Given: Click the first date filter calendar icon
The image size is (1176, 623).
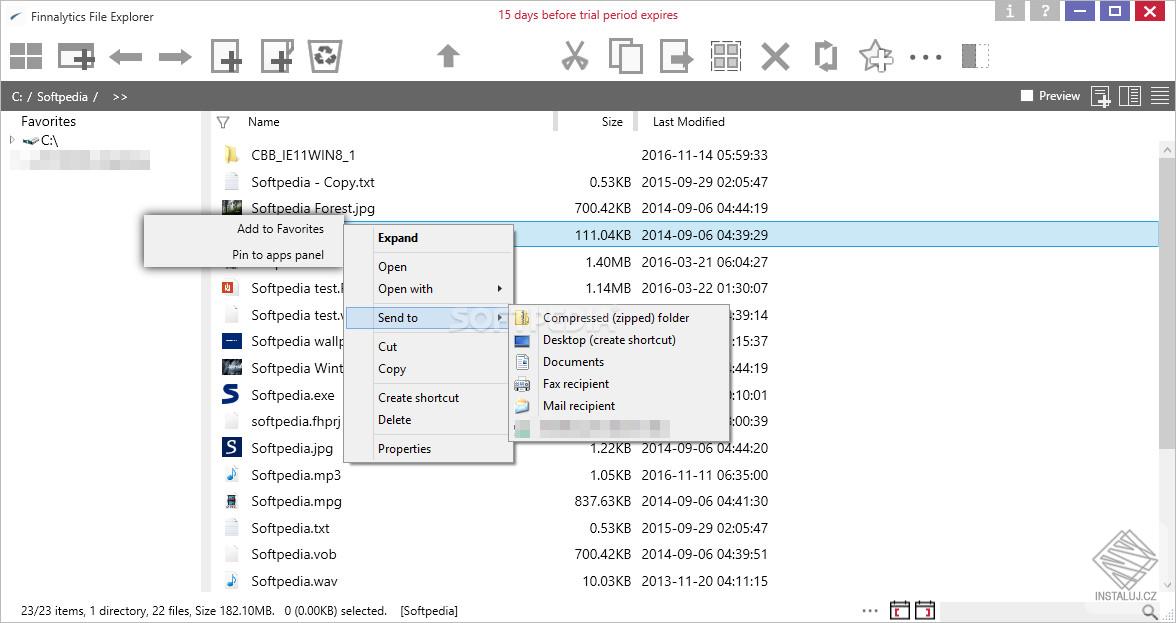Looking at the screenshot, I should (899, 609).
